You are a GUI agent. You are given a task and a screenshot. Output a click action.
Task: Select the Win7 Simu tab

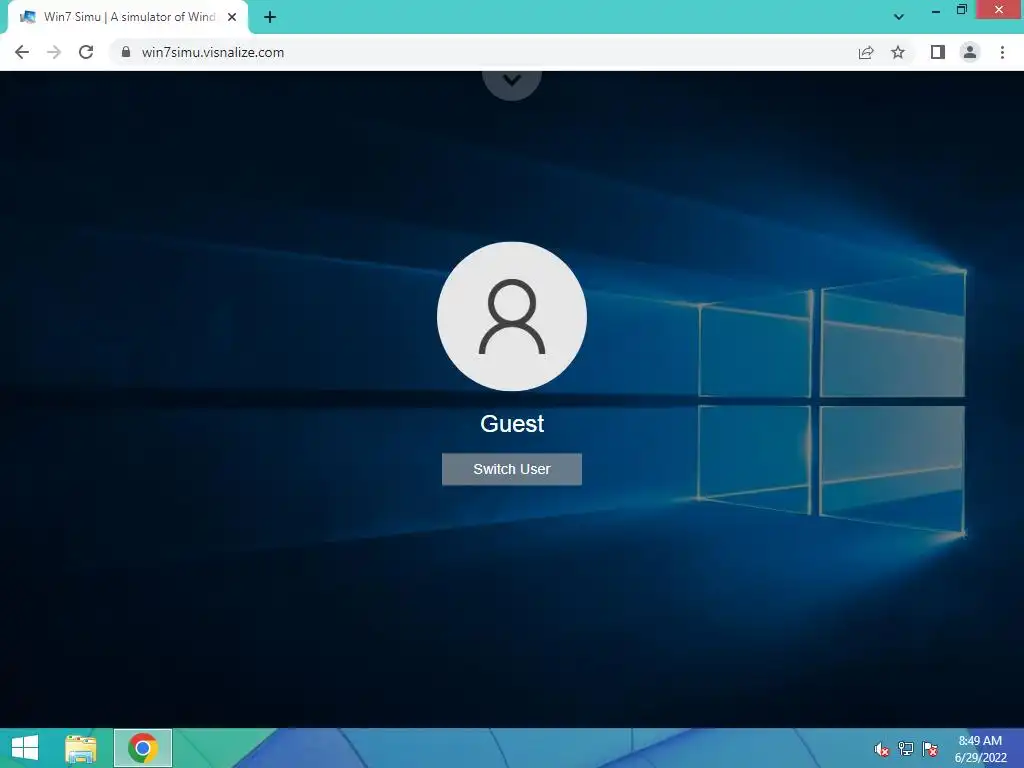pyautogui.click(x=128, y=17)
